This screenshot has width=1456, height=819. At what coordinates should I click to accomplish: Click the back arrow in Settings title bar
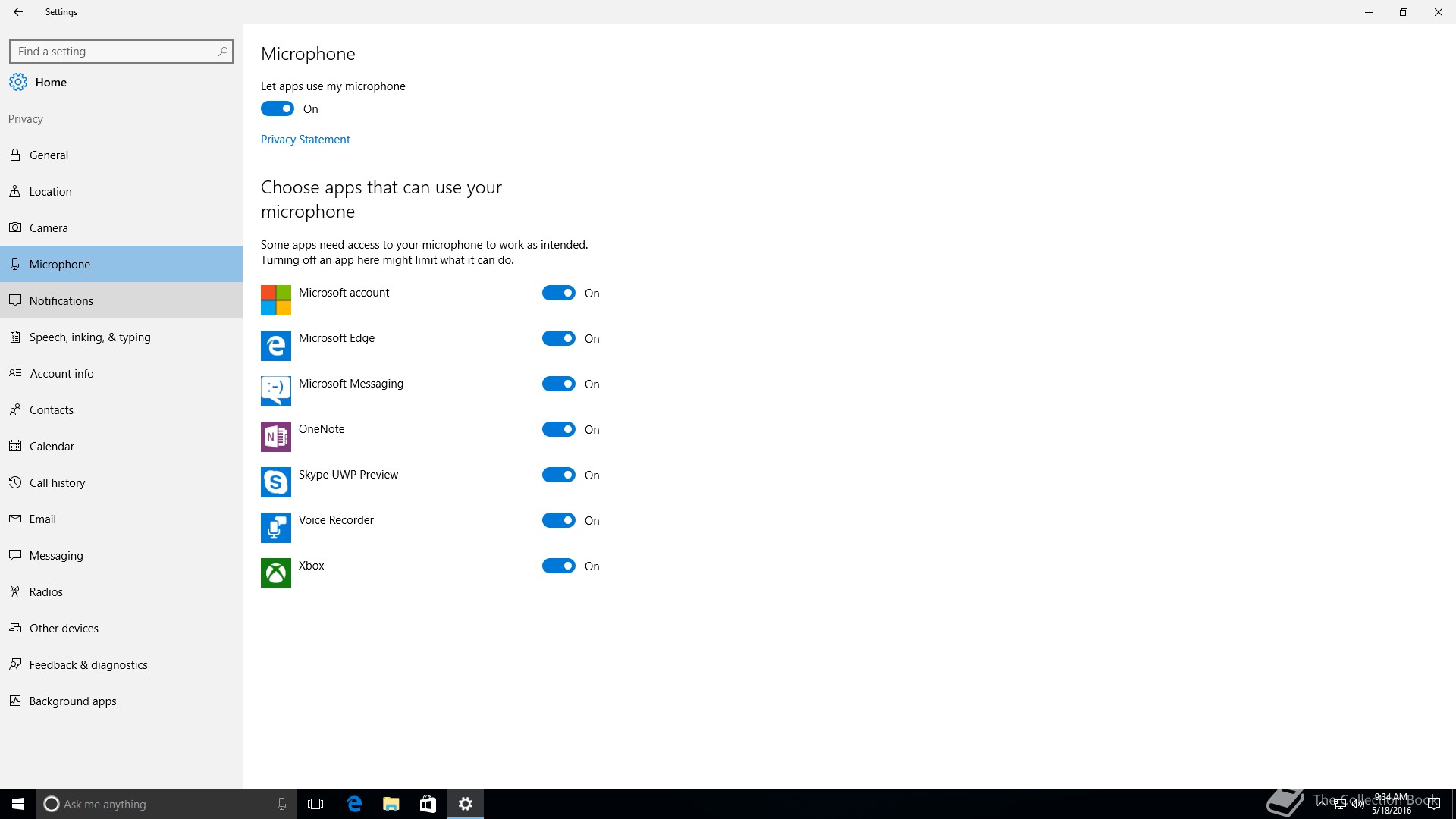[18, 12]
